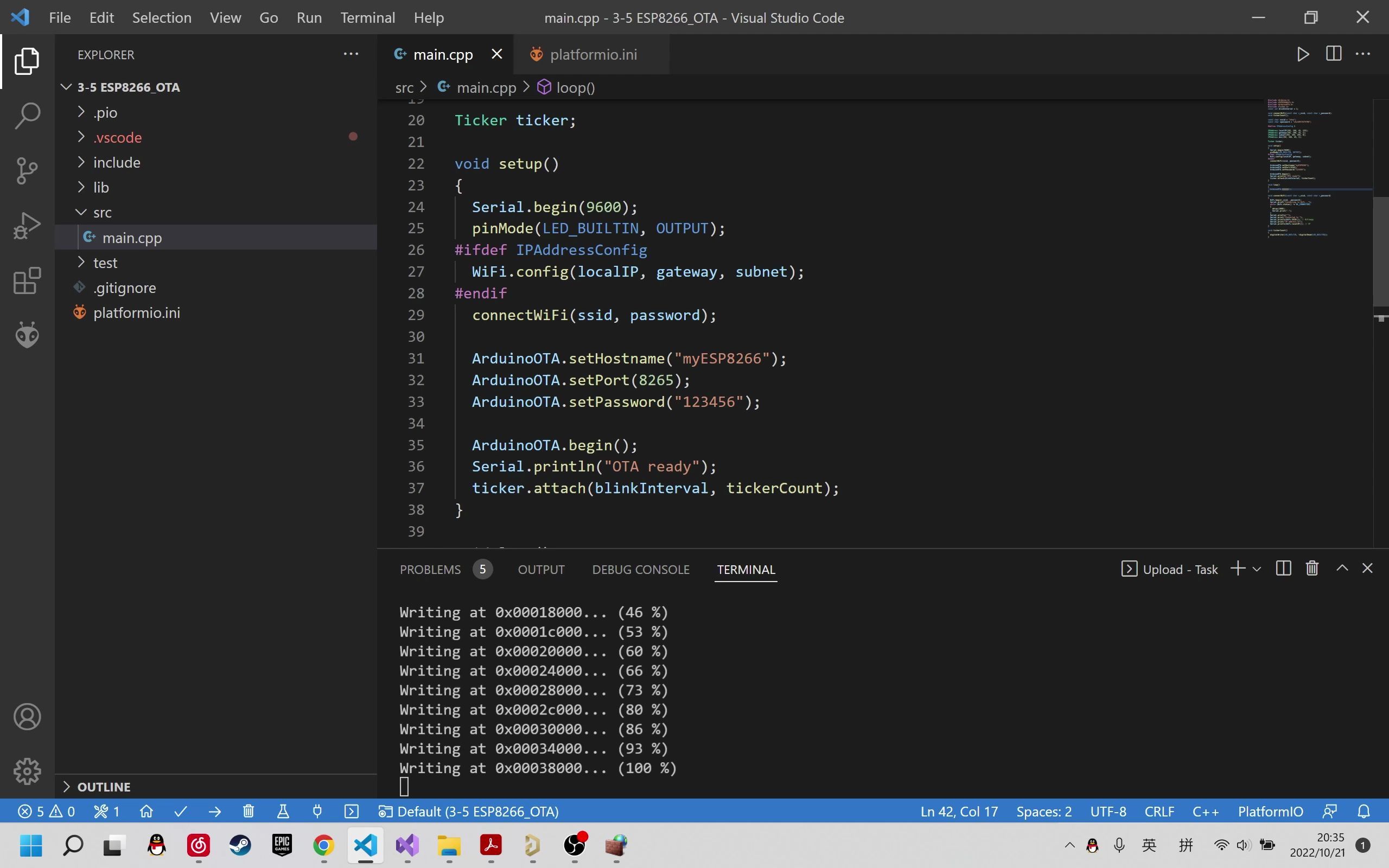Expand the test folder
Viewport: 1389px width, 868px height.
[216, 263]
